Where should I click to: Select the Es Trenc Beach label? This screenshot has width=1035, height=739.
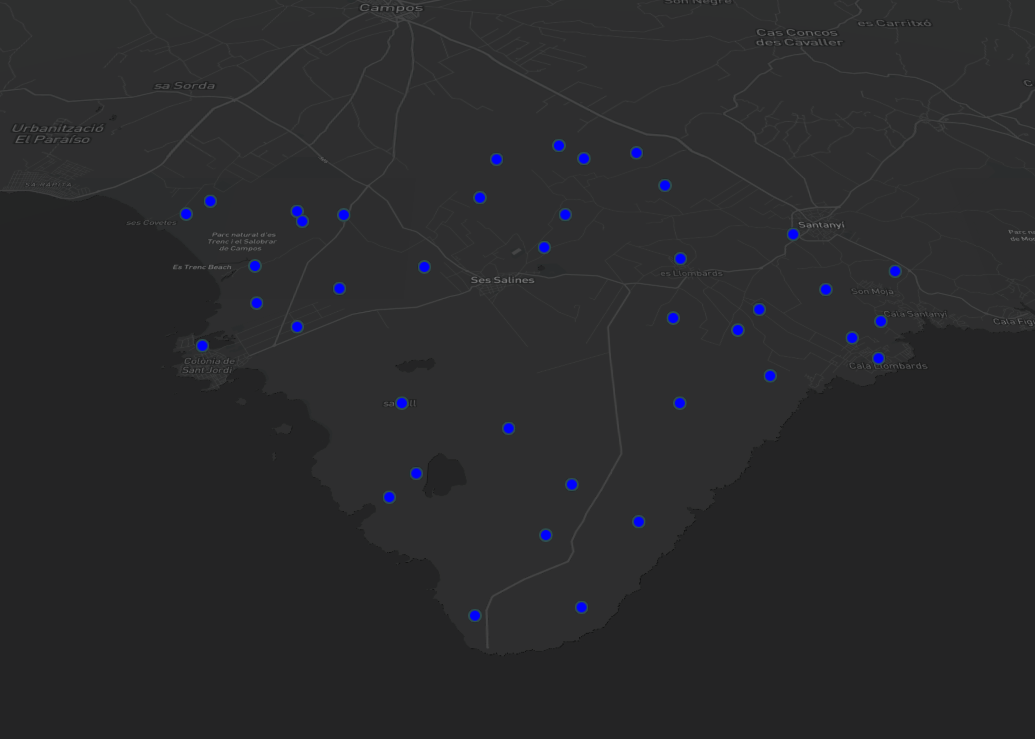[202, 267]
